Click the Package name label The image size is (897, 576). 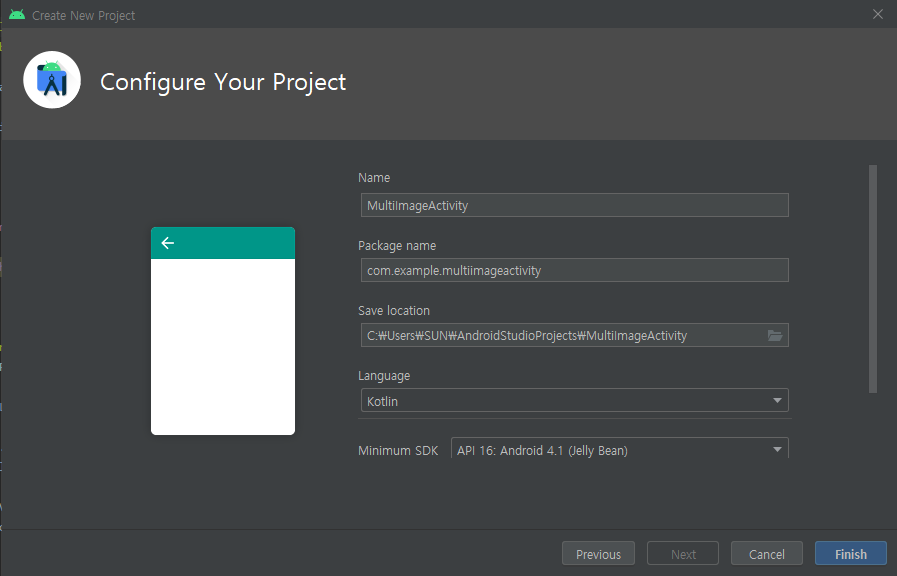(x=397, y=246)
